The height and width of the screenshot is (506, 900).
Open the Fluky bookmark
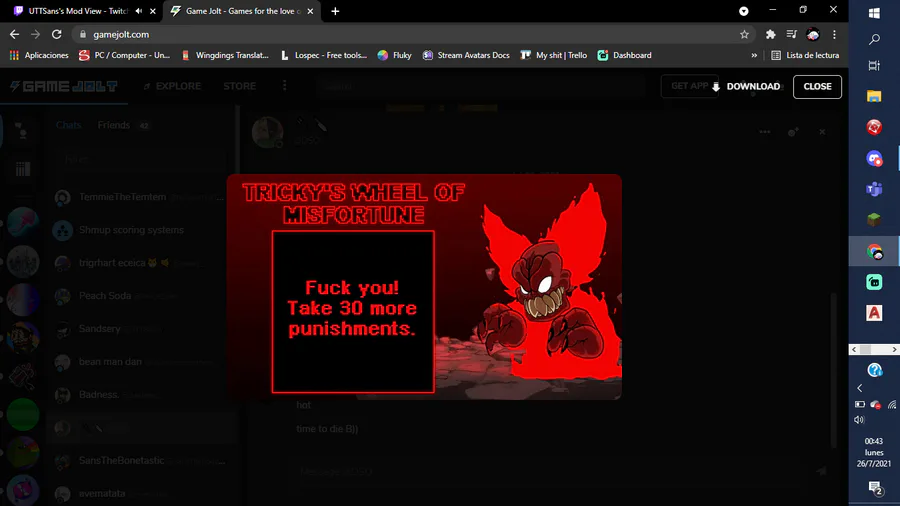pos(395,55)
